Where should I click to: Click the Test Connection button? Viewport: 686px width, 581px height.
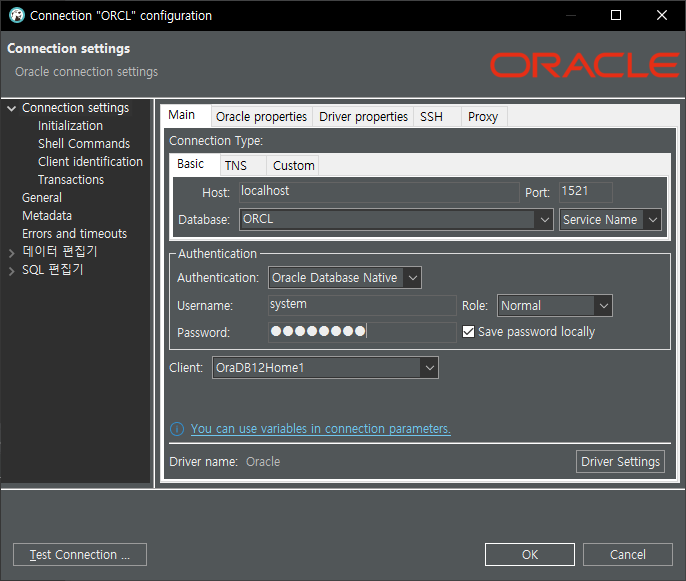tap(80, 555)
